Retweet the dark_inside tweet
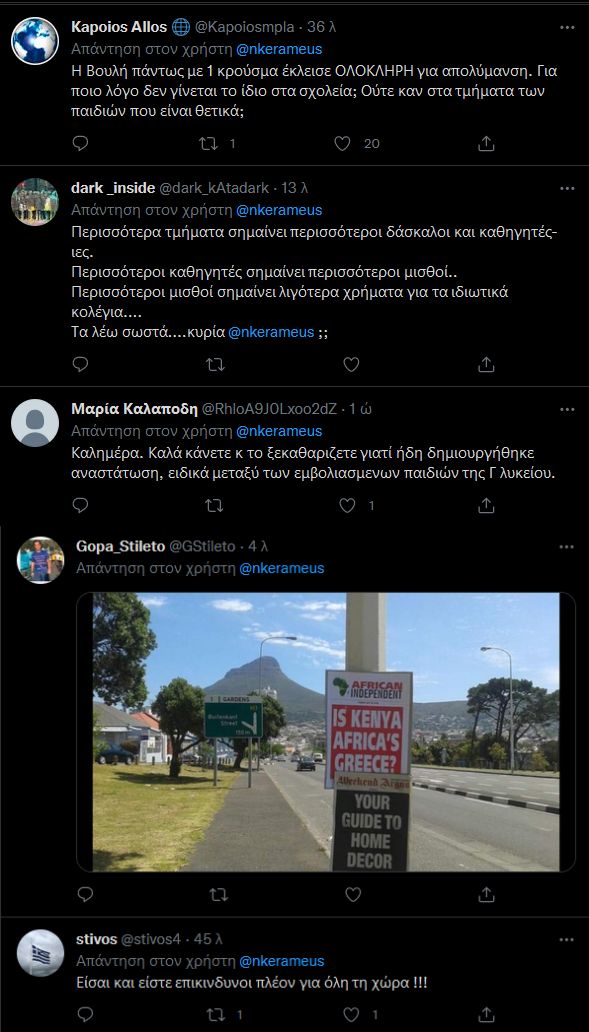The width and height of the screenshot is (589, 1032). (216, 364)
